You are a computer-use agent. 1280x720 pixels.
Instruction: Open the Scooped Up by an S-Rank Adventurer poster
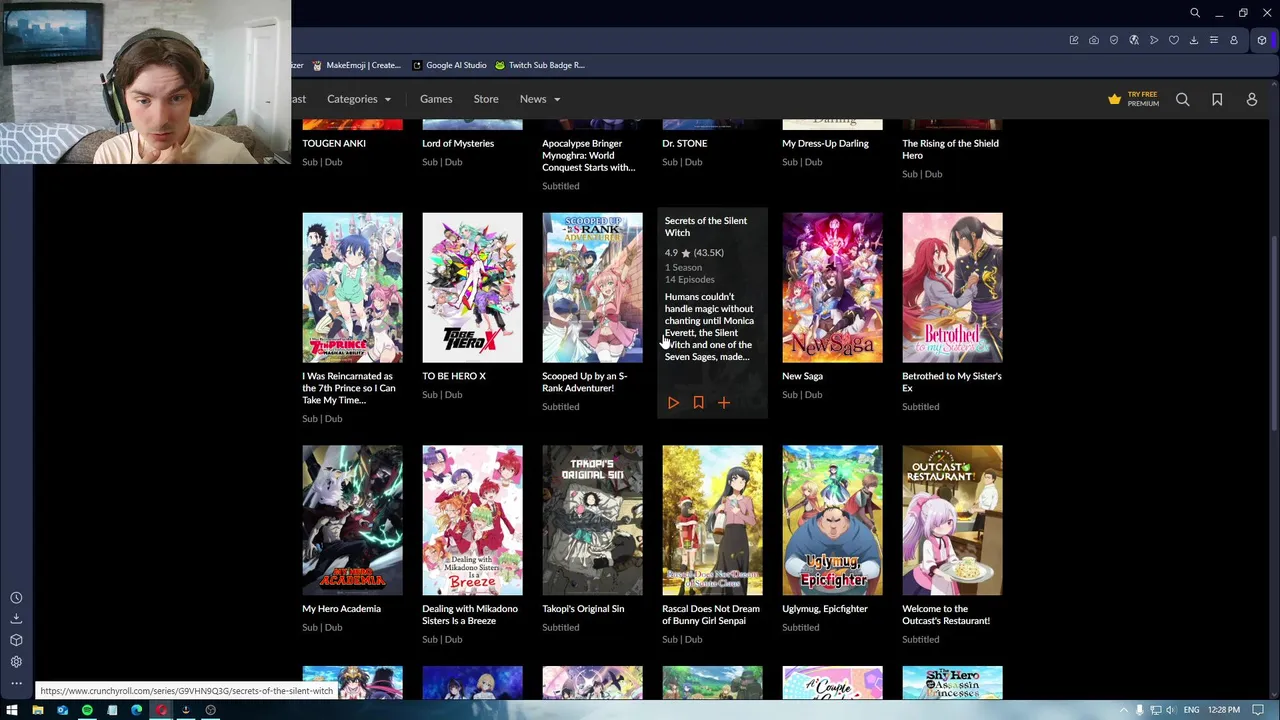592,287
